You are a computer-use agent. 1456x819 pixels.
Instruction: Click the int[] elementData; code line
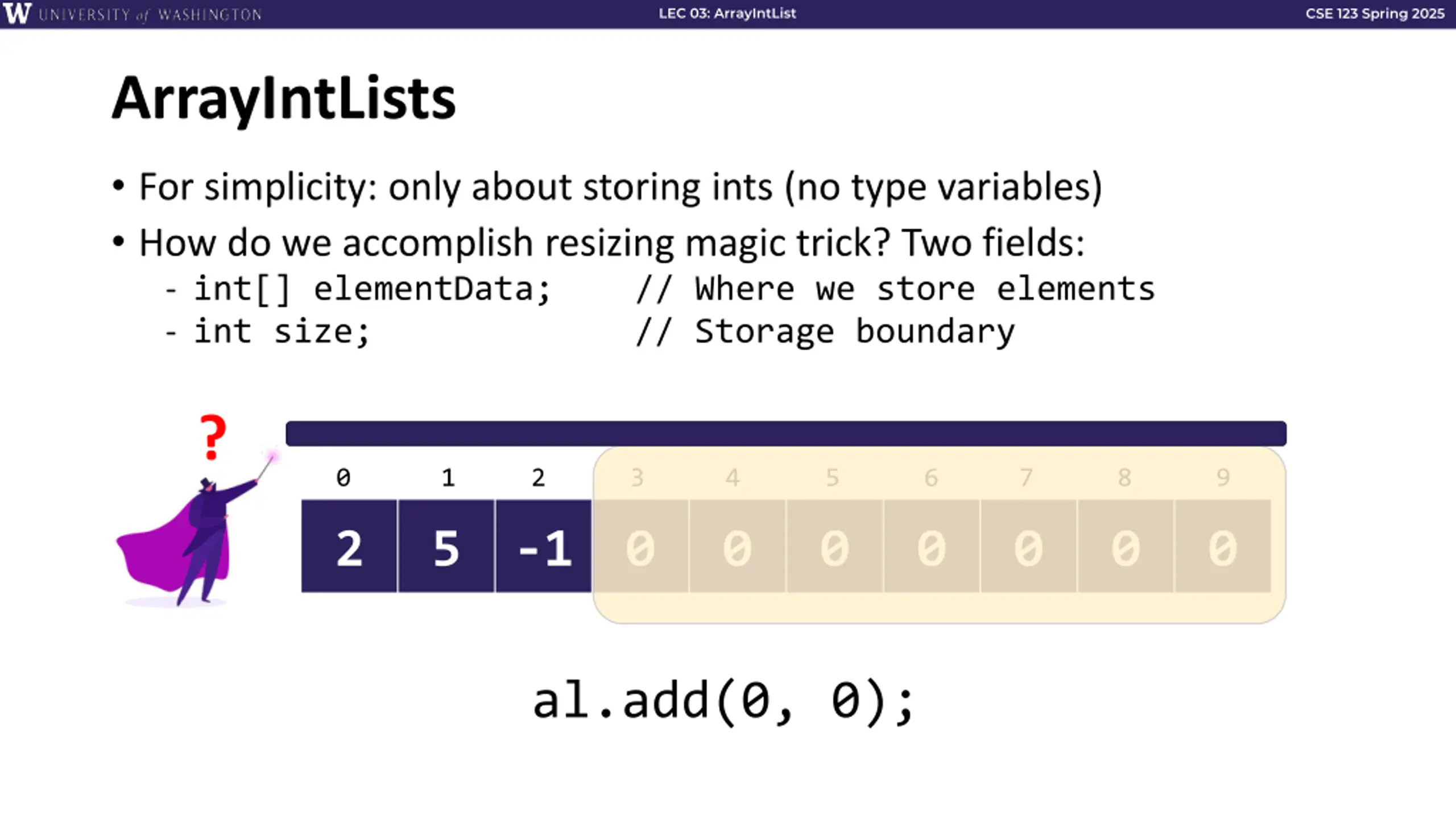373,288
